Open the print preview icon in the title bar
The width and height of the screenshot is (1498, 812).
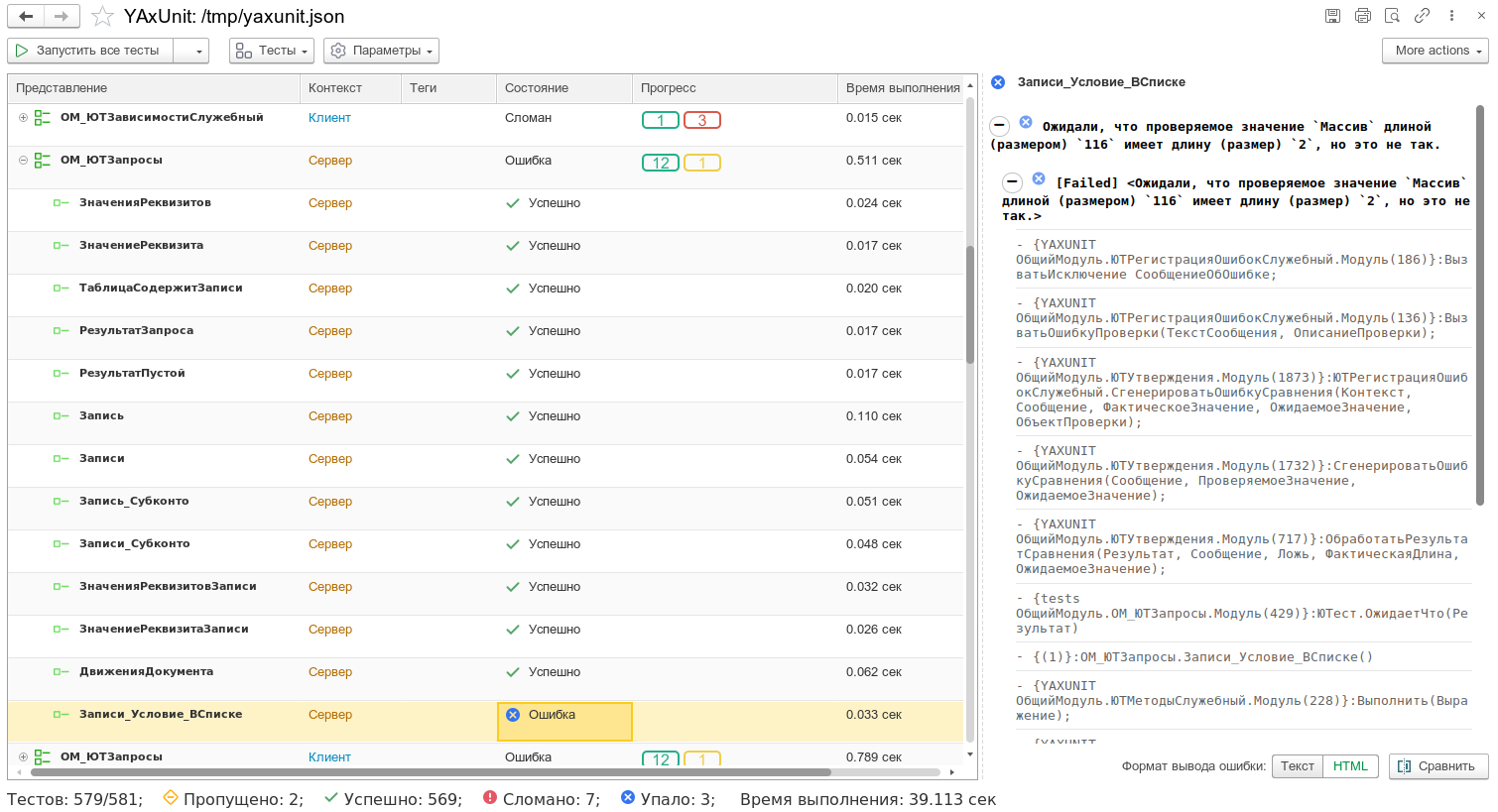(1392, 16)
